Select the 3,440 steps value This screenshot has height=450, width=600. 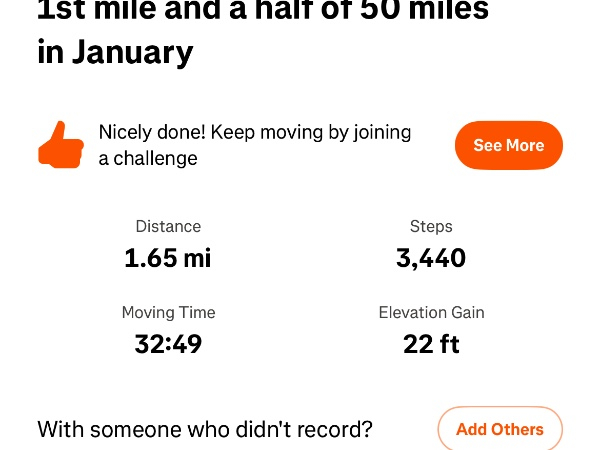point(431,258)
